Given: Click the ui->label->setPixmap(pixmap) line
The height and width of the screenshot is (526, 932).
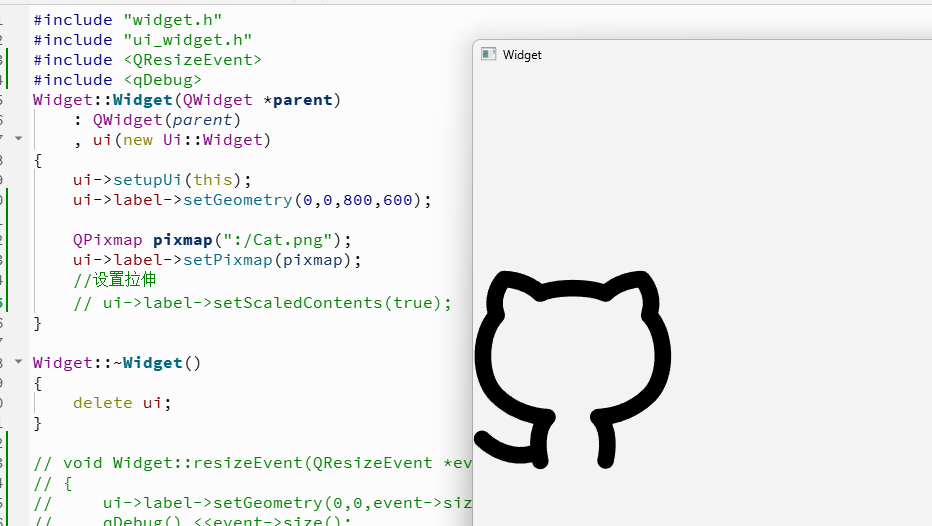Looking at the screenshot, I should [x=217, y=260].
